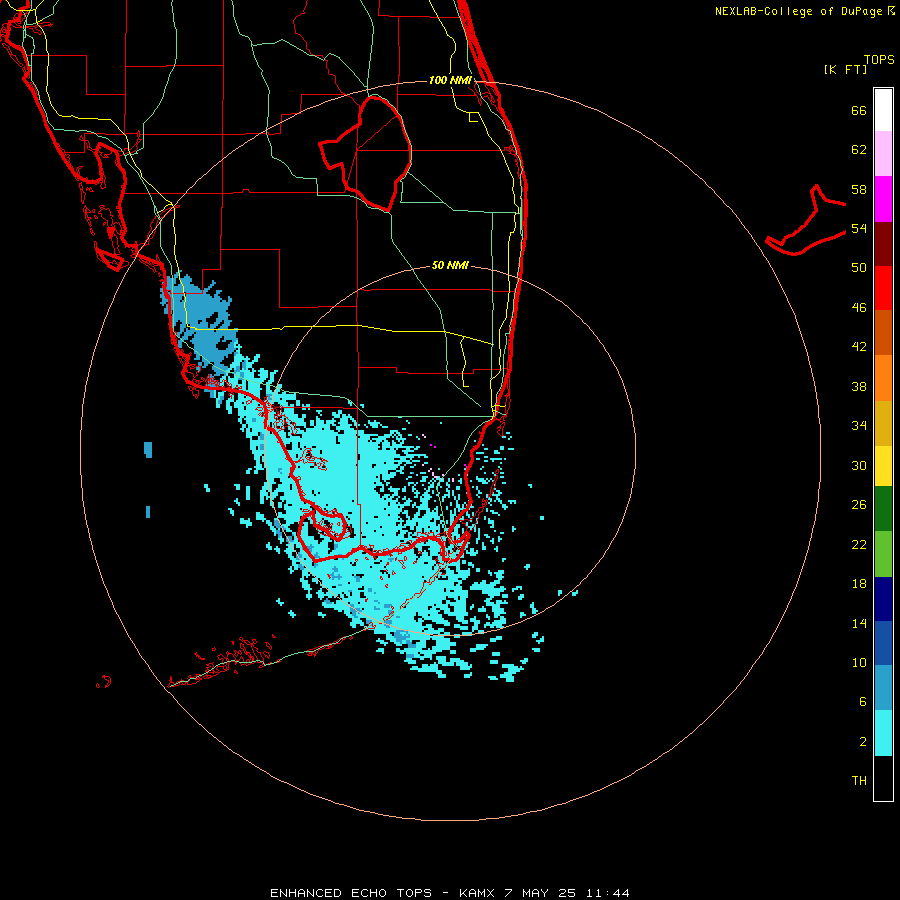The width and height of the screenshot is (900, 900).
Task: Click the 50 legend value
Action: point(859,268)
